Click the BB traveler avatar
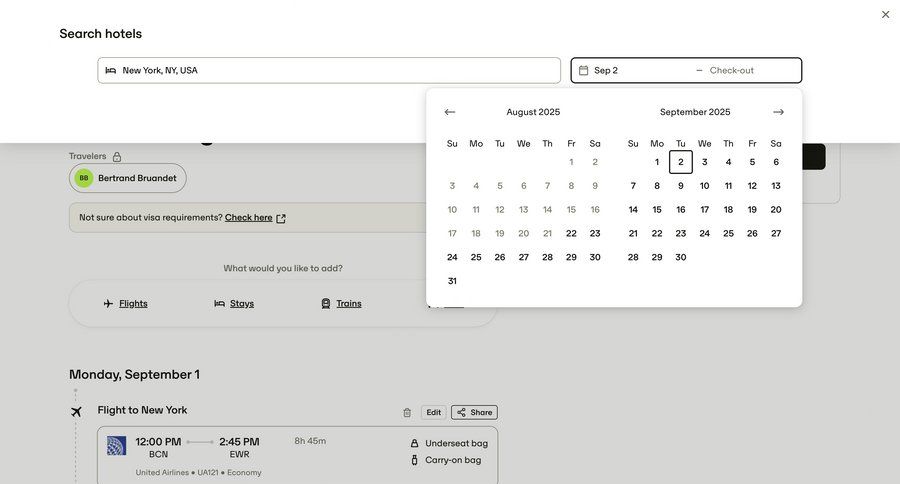 pos(84,178)
